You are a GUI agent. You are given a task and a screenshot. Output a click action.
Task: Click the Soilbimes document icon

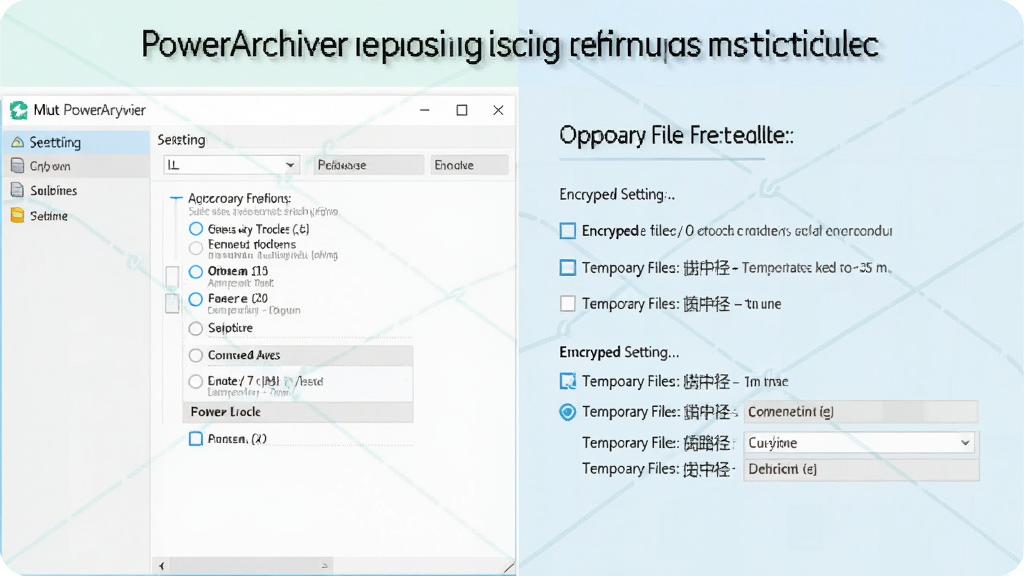[x=18, y=190]
